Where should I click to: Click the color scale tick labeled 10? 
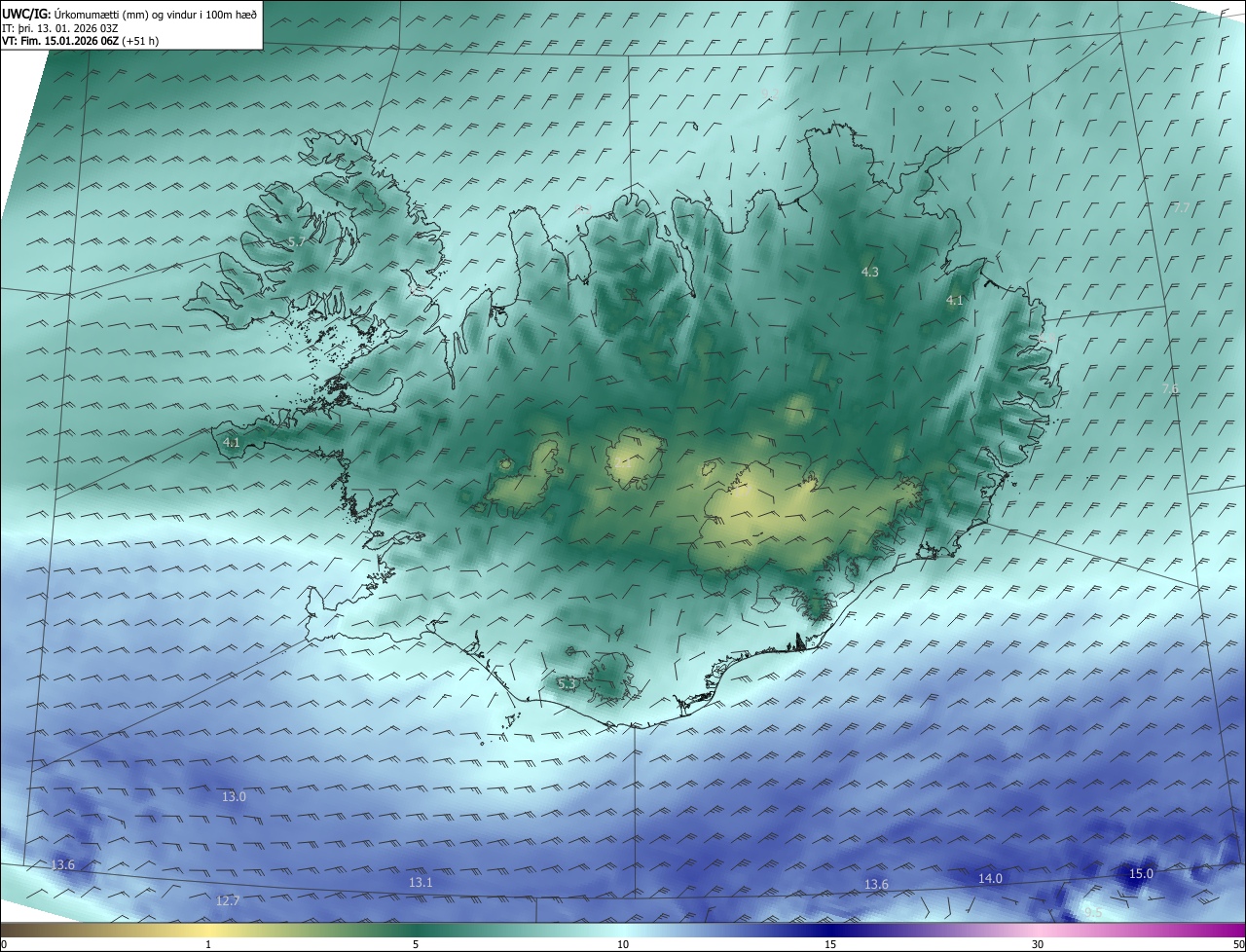pyautogui.click(x=623, y=945)
